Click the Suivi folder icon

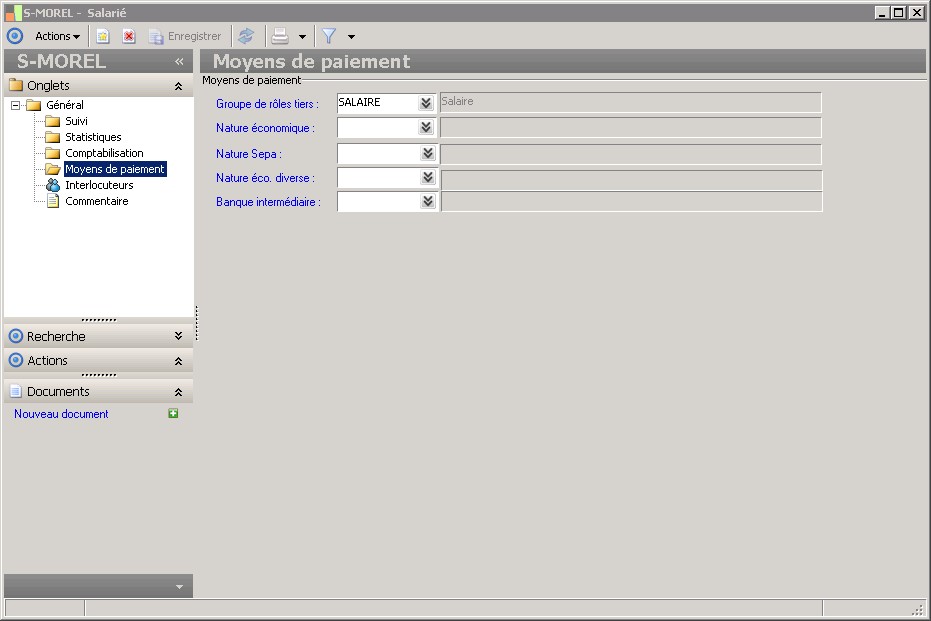53,121
